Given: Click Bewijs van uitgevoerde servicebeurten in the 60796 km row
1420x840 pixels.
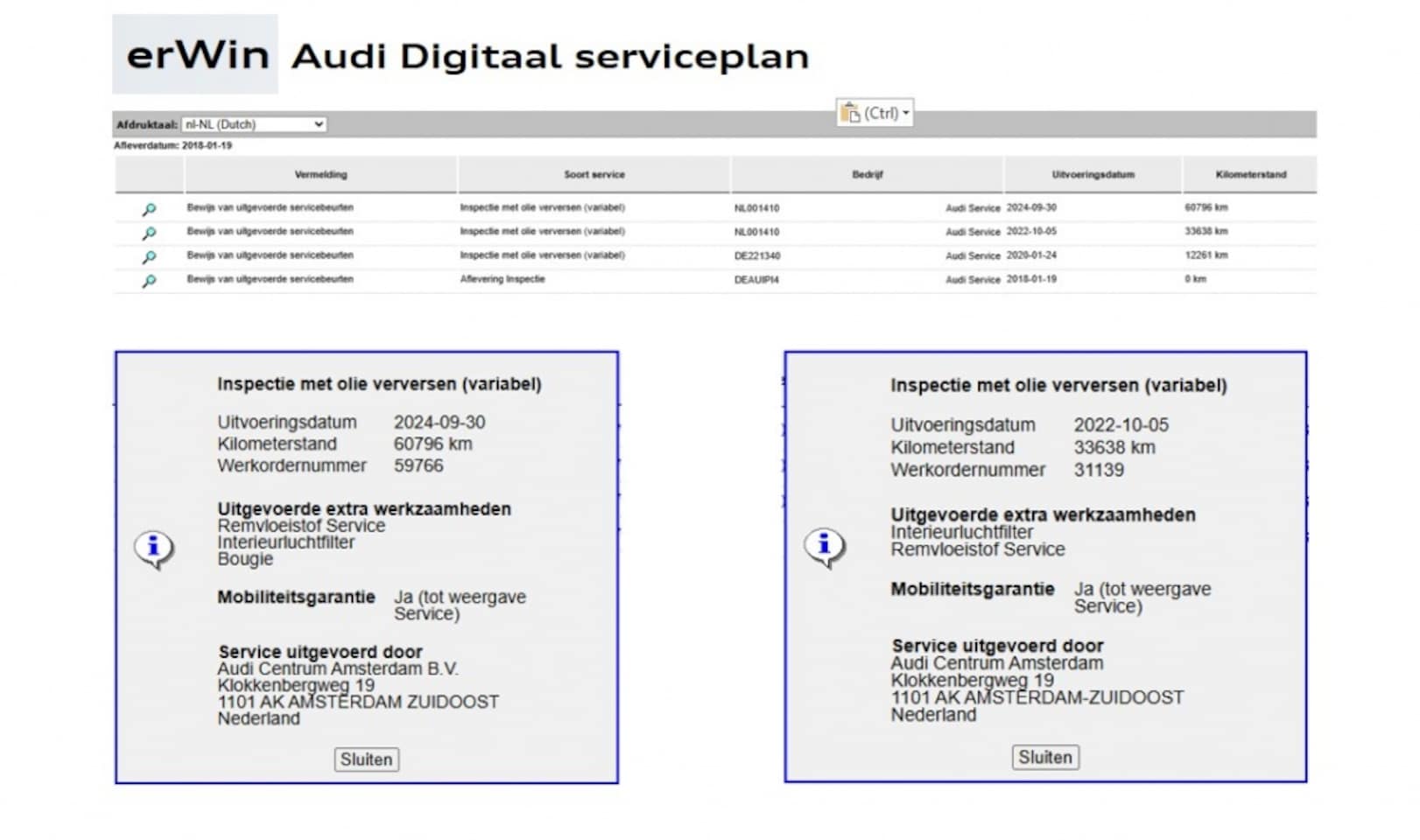Looking at the screenshot, I should 270,207.
